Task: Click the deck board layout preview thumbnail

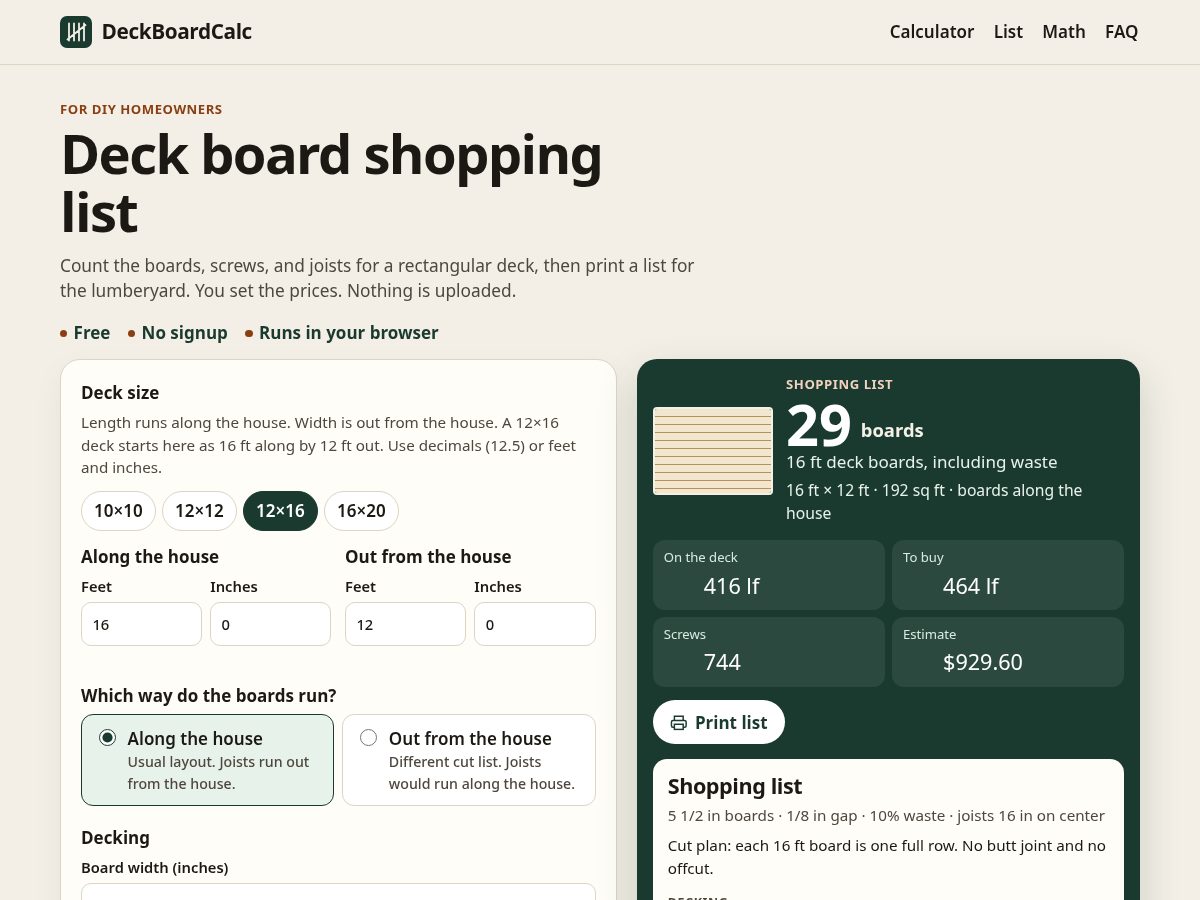Action: (x=713, y=451)
